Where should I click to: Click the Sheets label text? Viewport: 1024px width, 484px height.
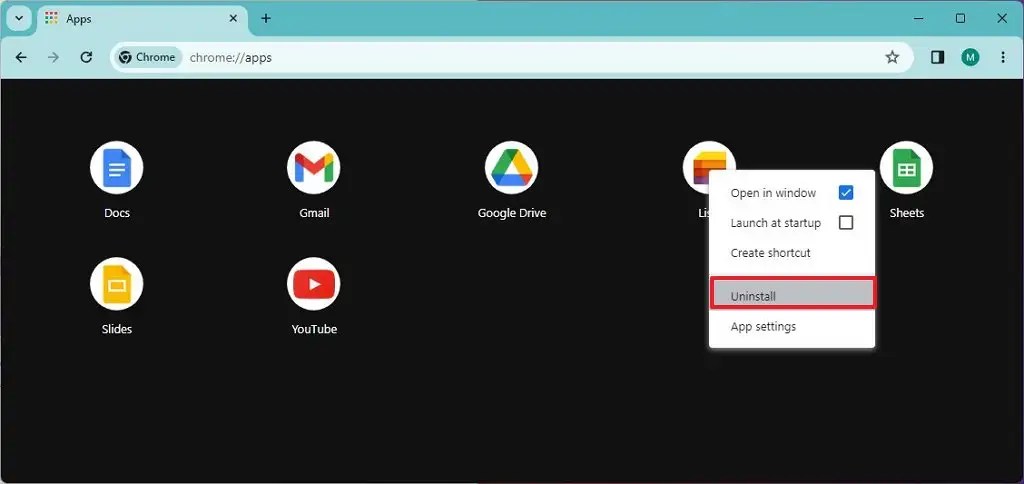(906, 213)
